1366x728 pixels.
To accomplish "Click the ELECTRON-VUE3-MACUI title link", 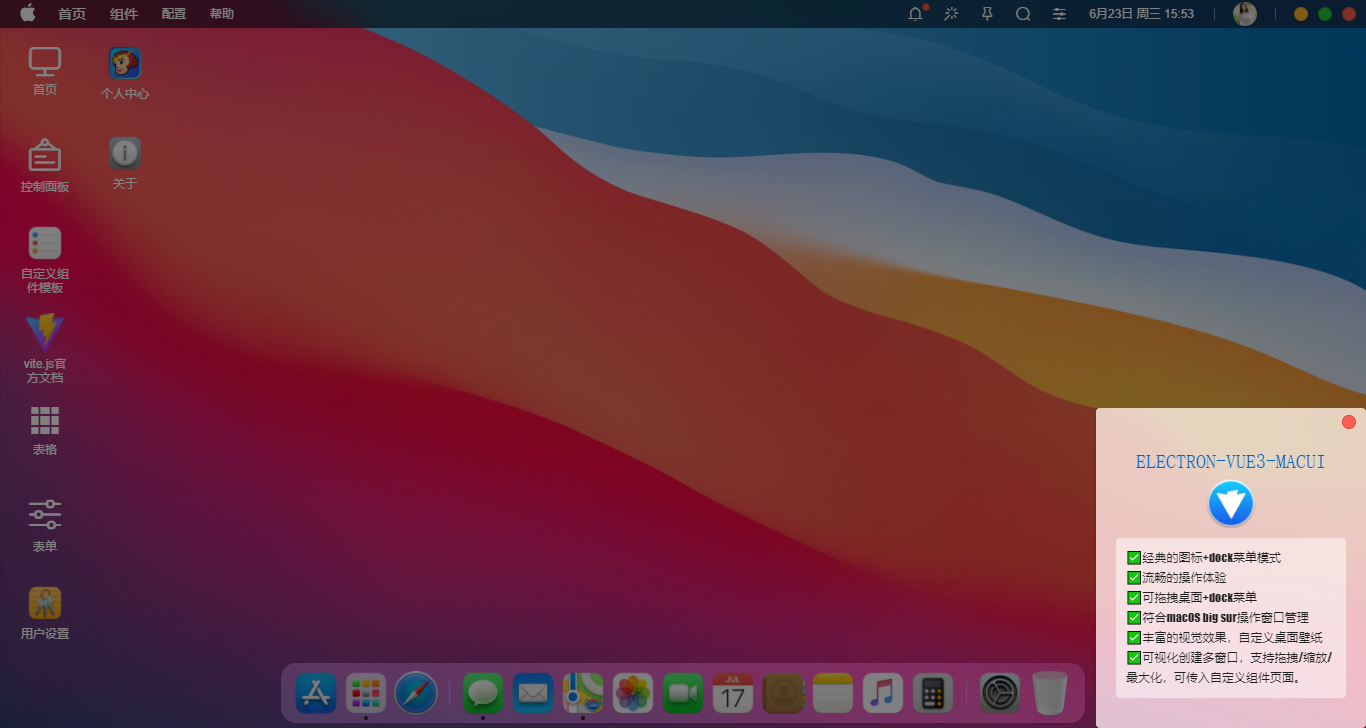I will click(x=1229, y=461).
